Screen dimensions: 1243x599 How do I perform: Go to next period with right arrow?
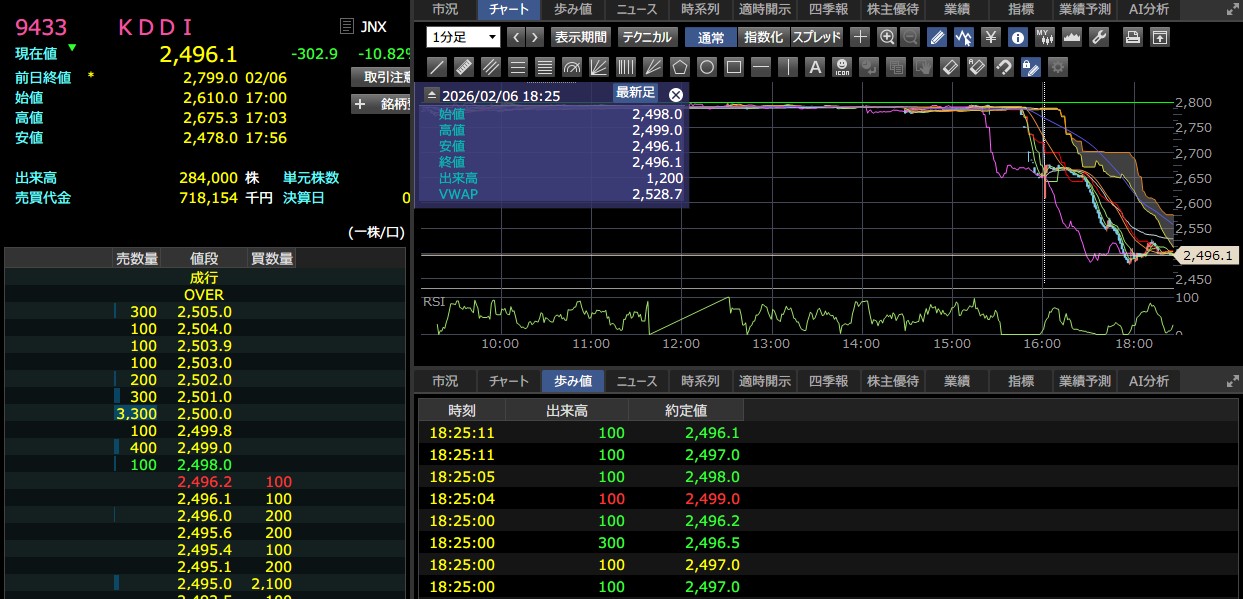pos(535,38)
